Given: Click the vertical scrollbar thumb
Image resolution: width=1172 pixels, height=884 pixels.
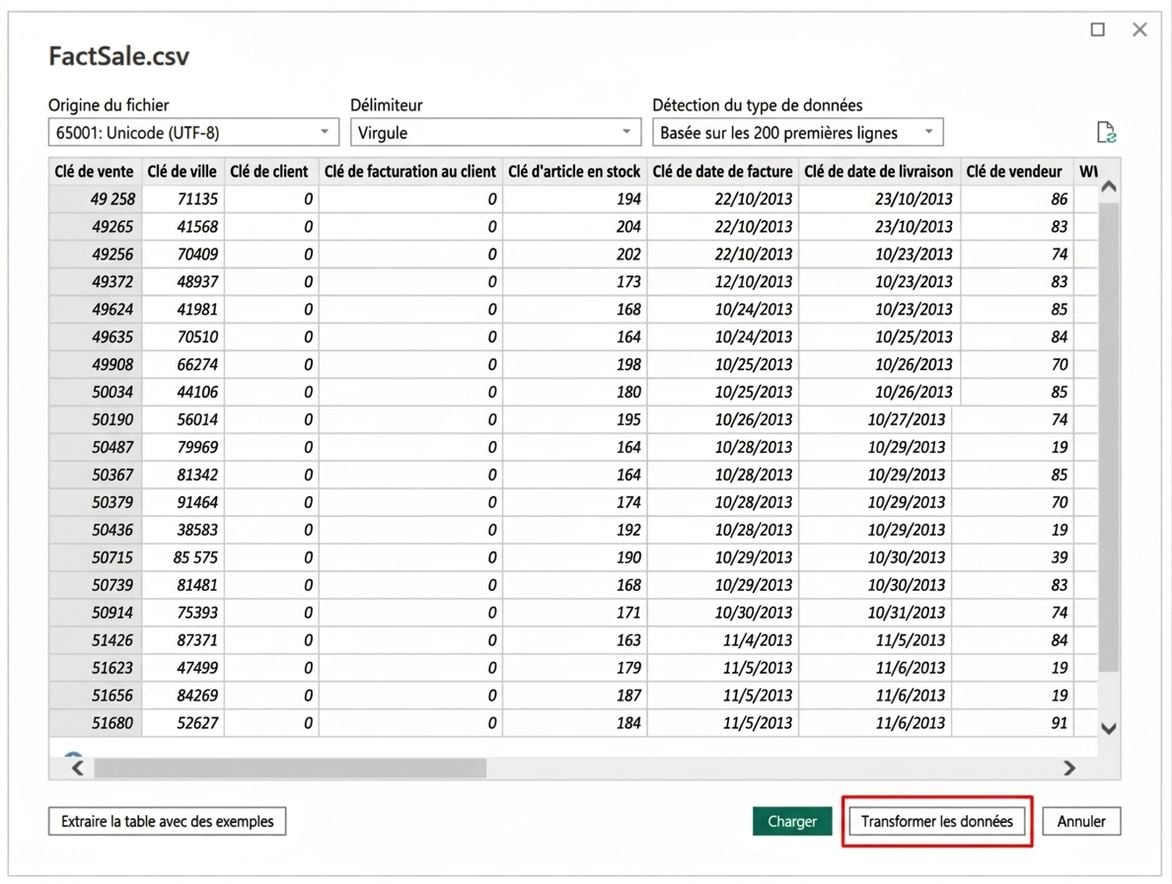Looking at the screenshot, I should click(1109, 437).
